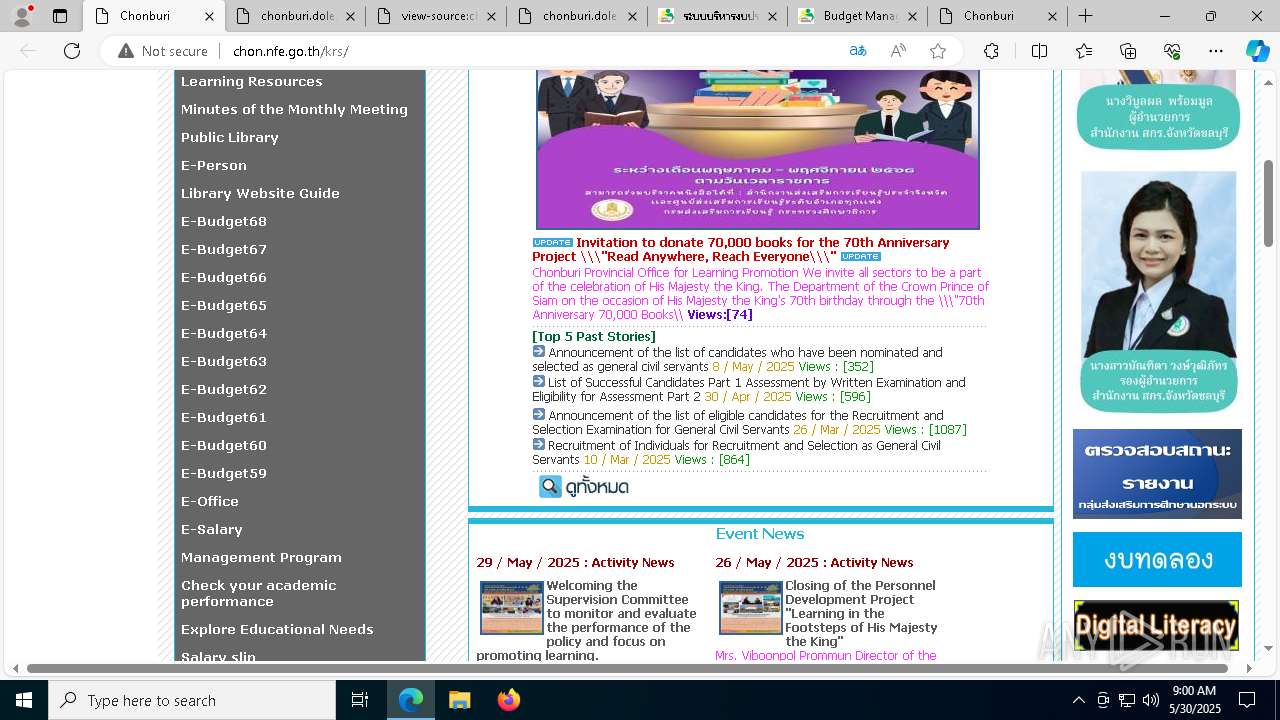Launch Firefox from the taskbar
1280x720 pixels.
pos(509,700)
